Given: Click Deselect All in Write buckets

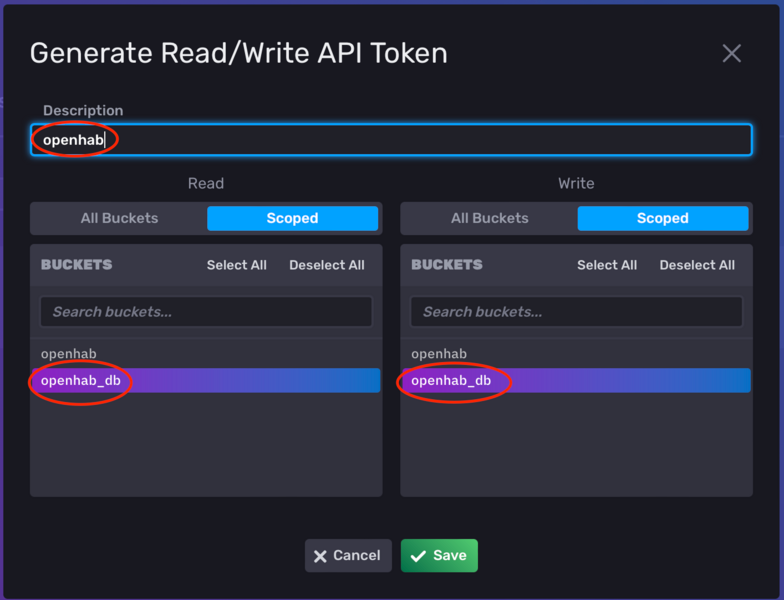Looking at the screenshot, I should pos(697,265).
